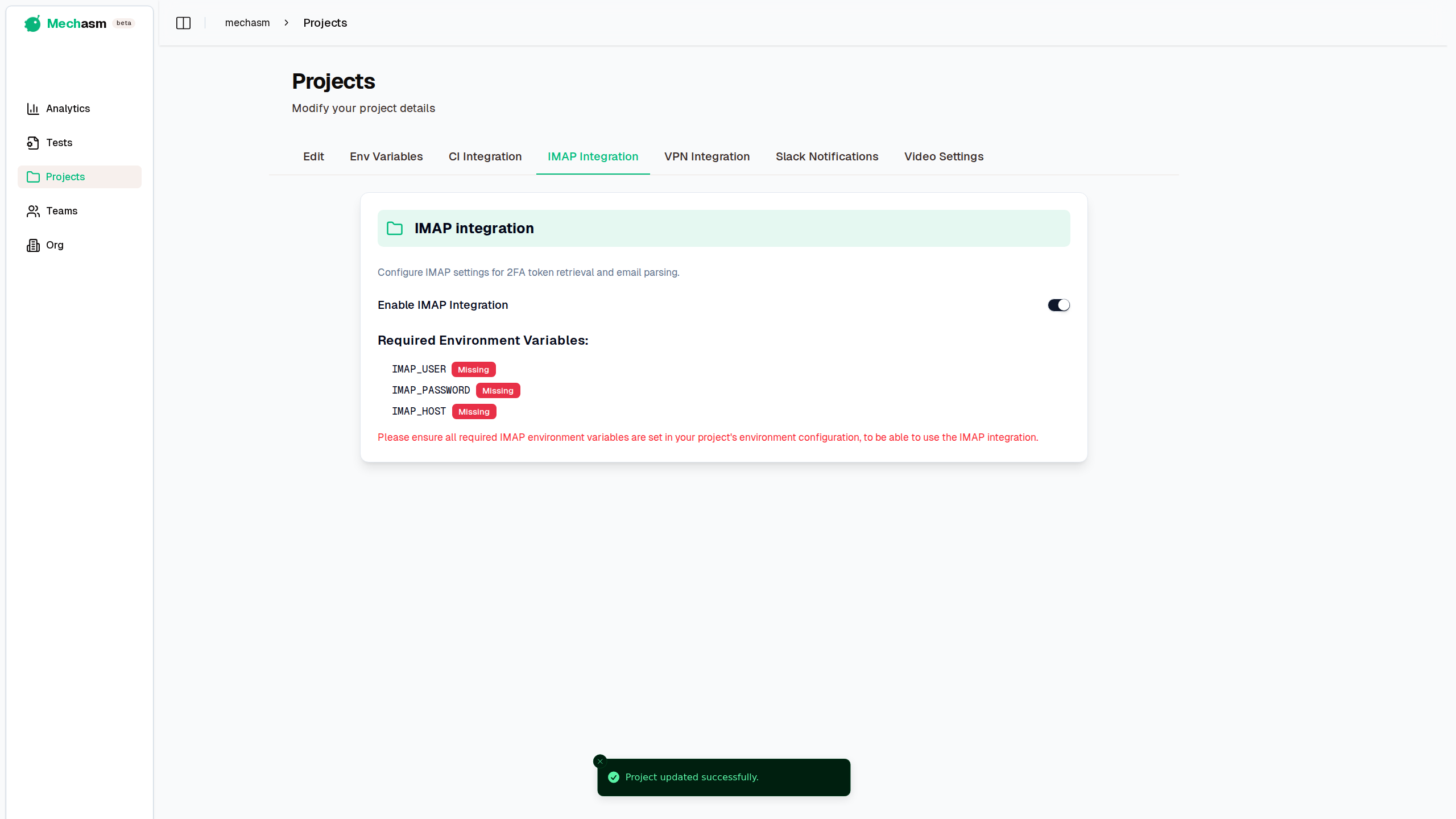Click the breadcrumb chevron after mechasm
The image size is (1456, 819).
click(x=287, y=23)
